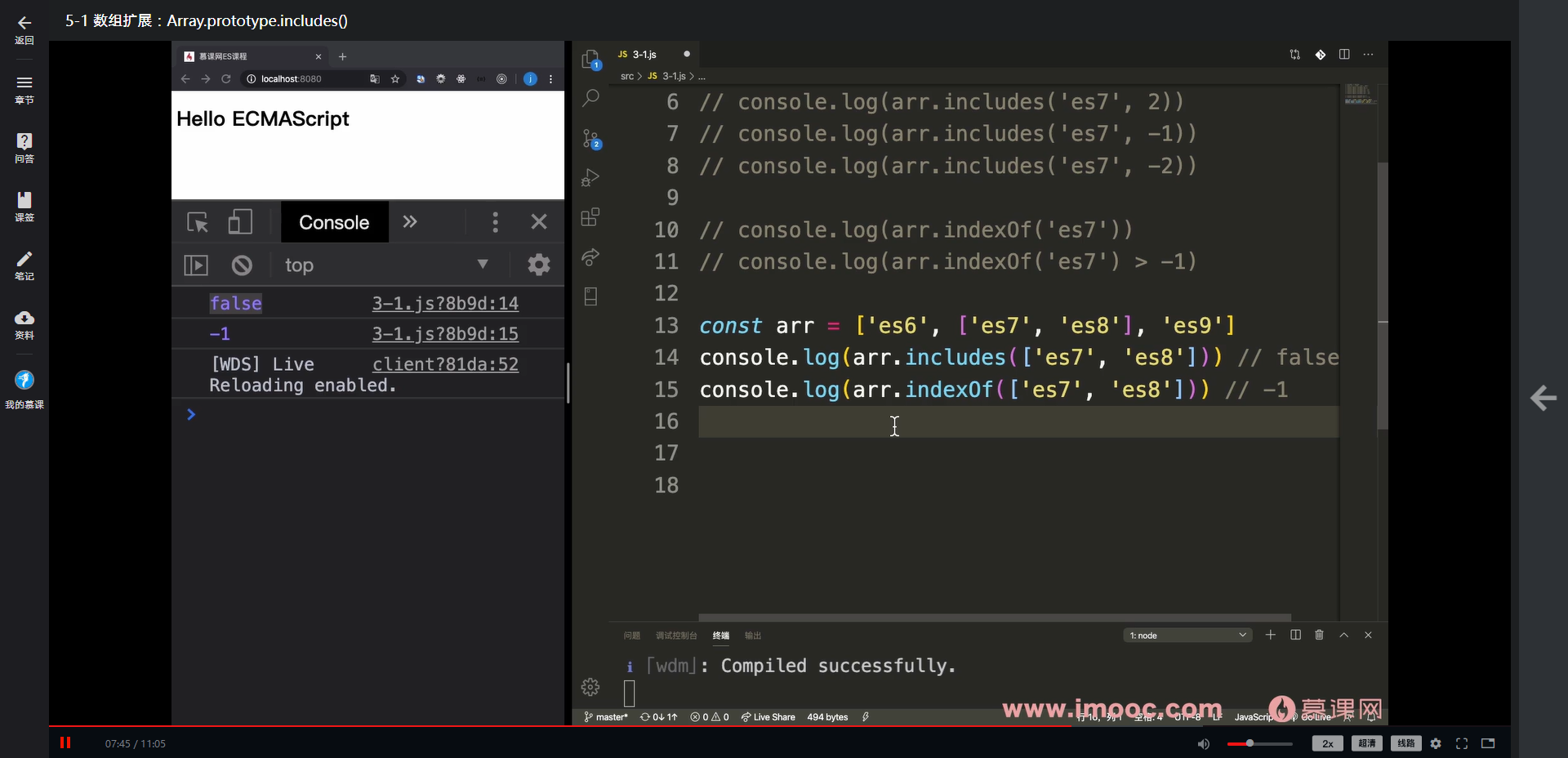This screenshot has height=758, width=1568.
Task: Change the 2x playback speed
Action: coord(1327,743)
